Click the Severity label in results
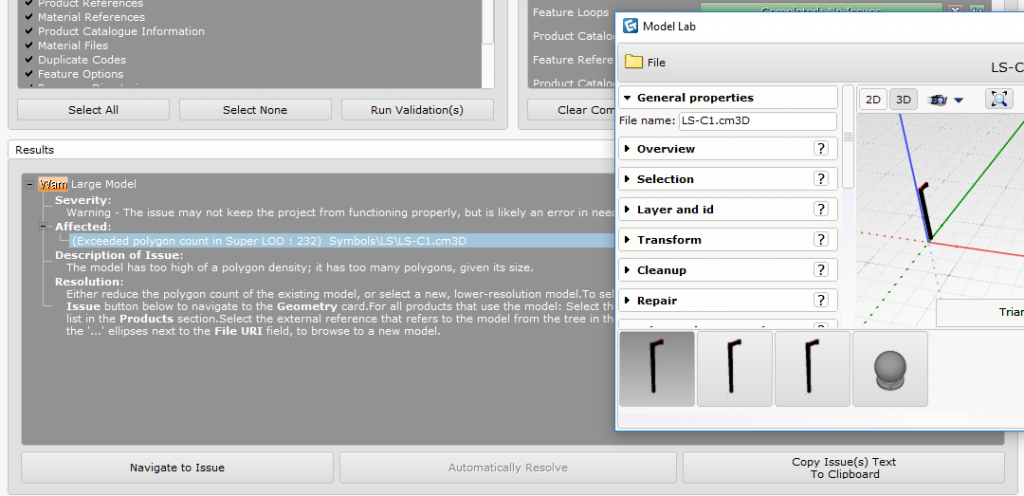This screenshot has height=496, width=1024. 83,200
